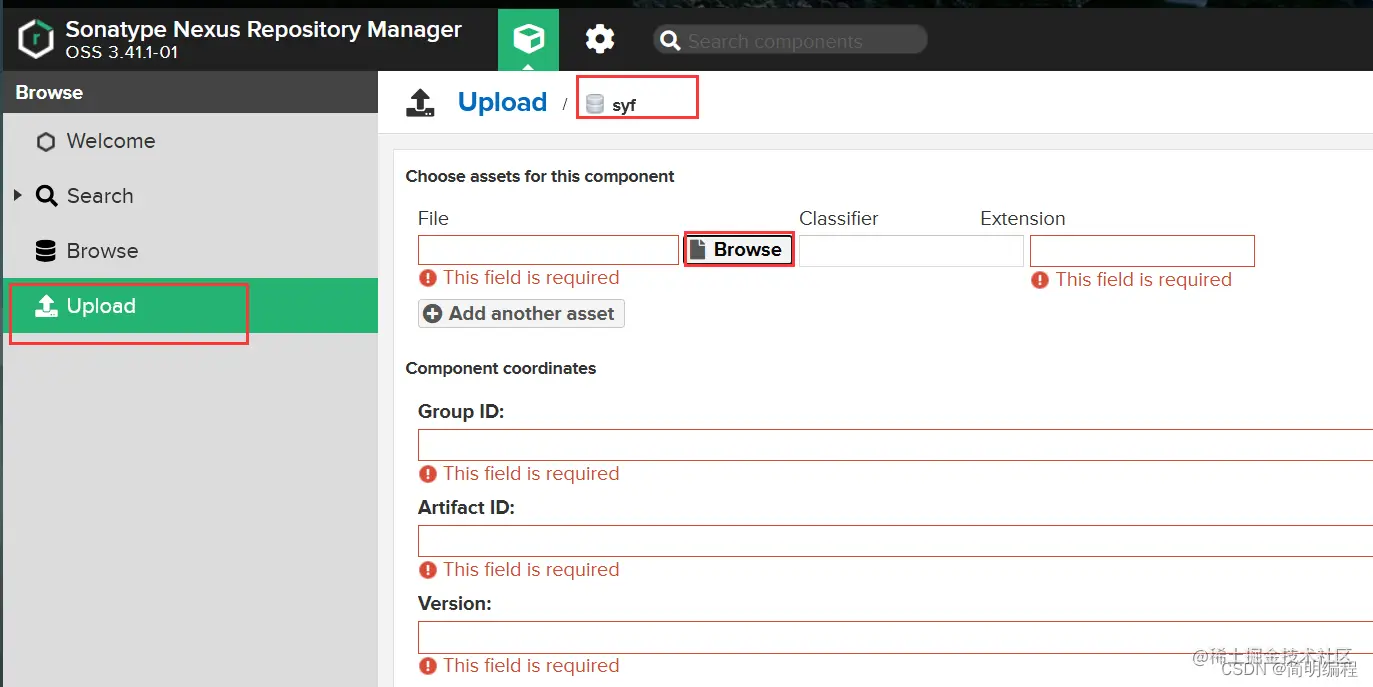This screenshot has width=1373, height=687.
Task: Click the Version input field
Action: pyautogui.click(x=895, y=637)
